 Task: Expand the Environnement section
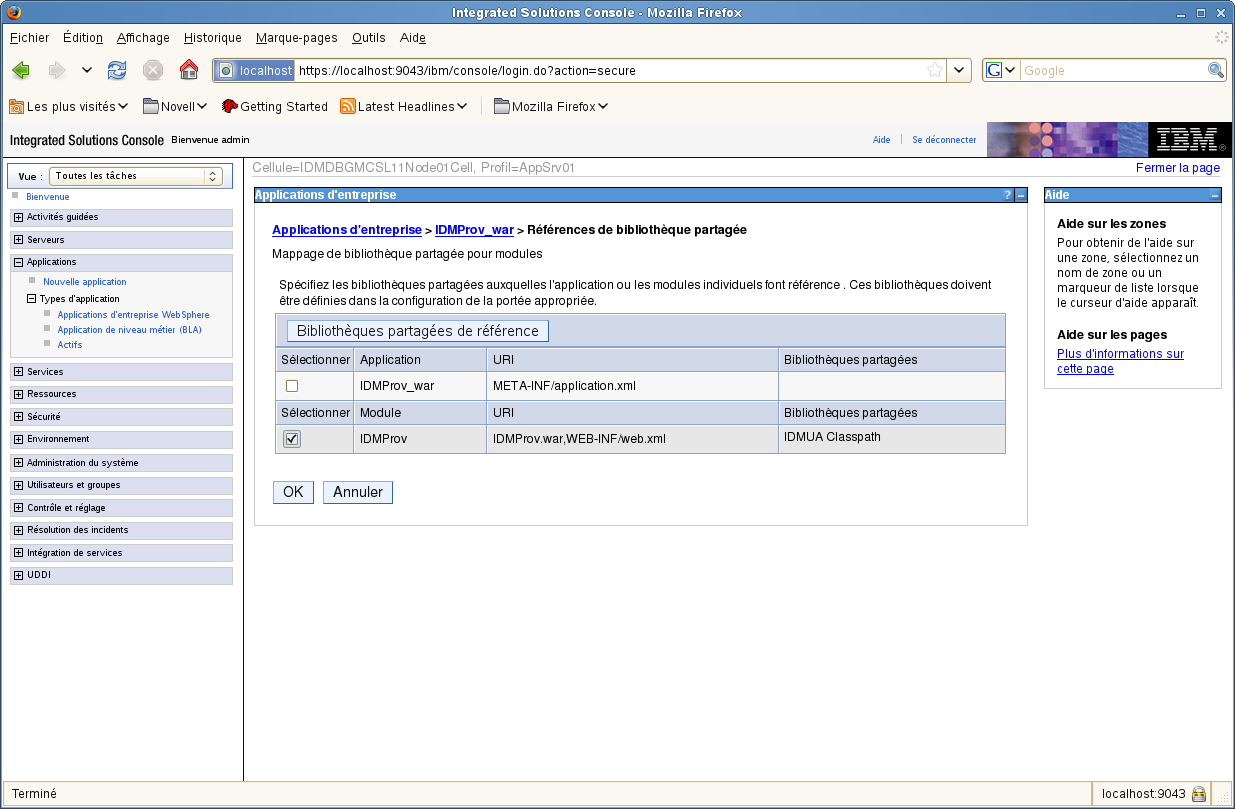(x=19, y=439)
